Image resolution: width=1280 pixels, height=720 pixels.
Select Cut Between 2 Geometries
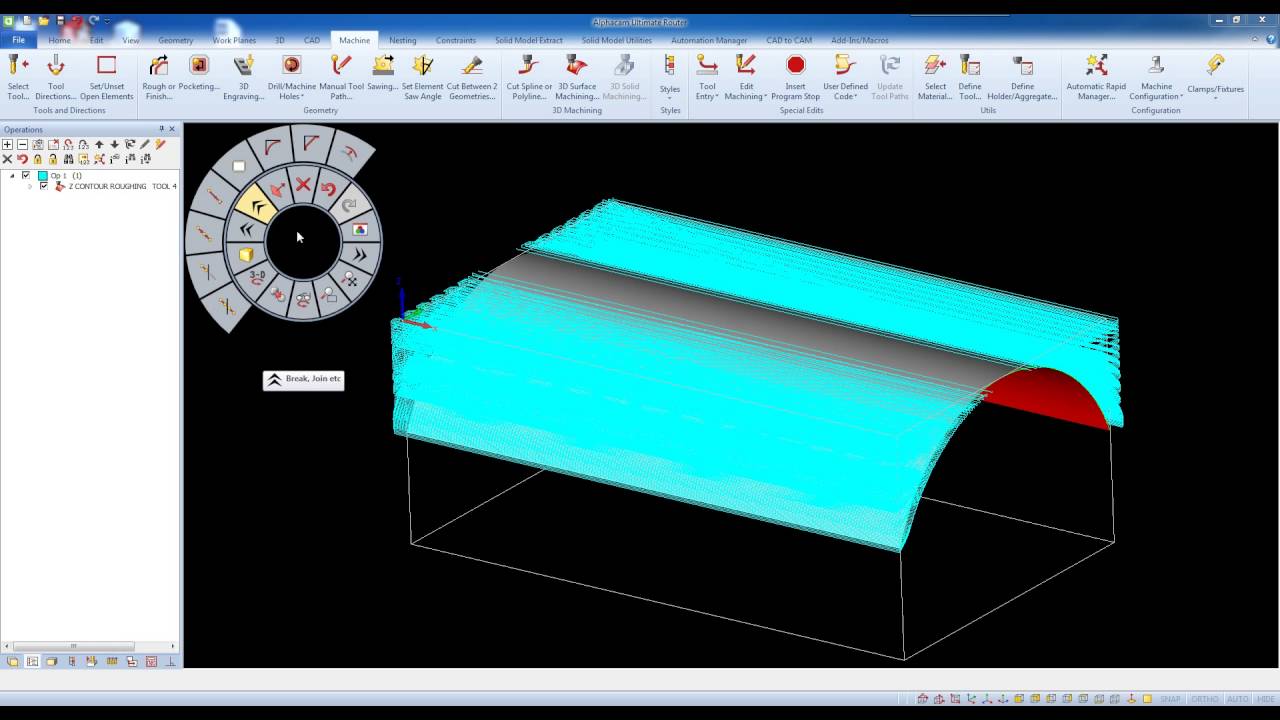pos(472,78)
